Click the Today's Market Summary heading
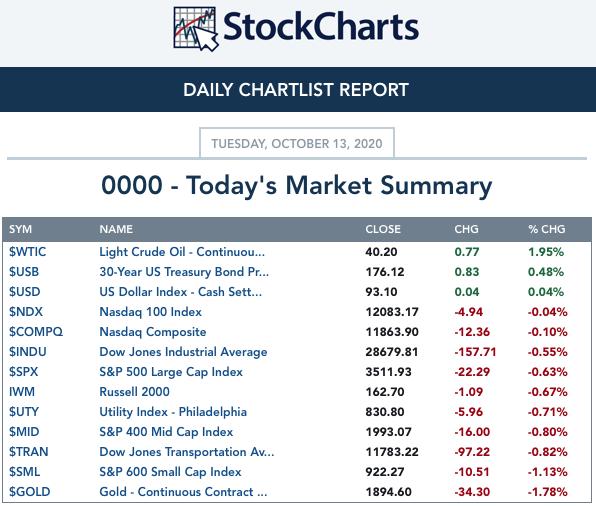 pos(297,186)
